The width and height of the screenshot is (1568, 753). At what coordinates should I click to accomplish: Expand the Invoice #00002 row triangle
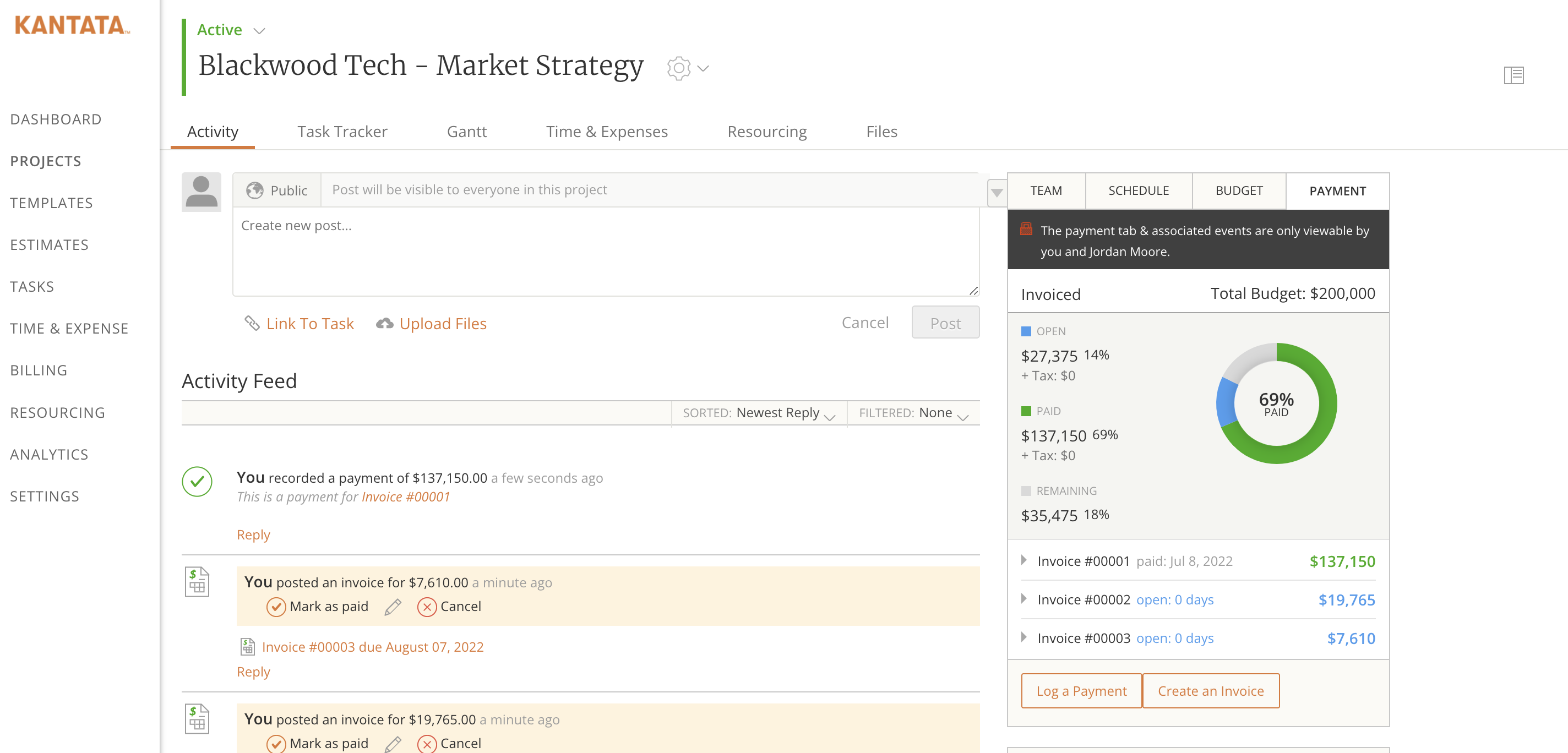click(1024, 599)
